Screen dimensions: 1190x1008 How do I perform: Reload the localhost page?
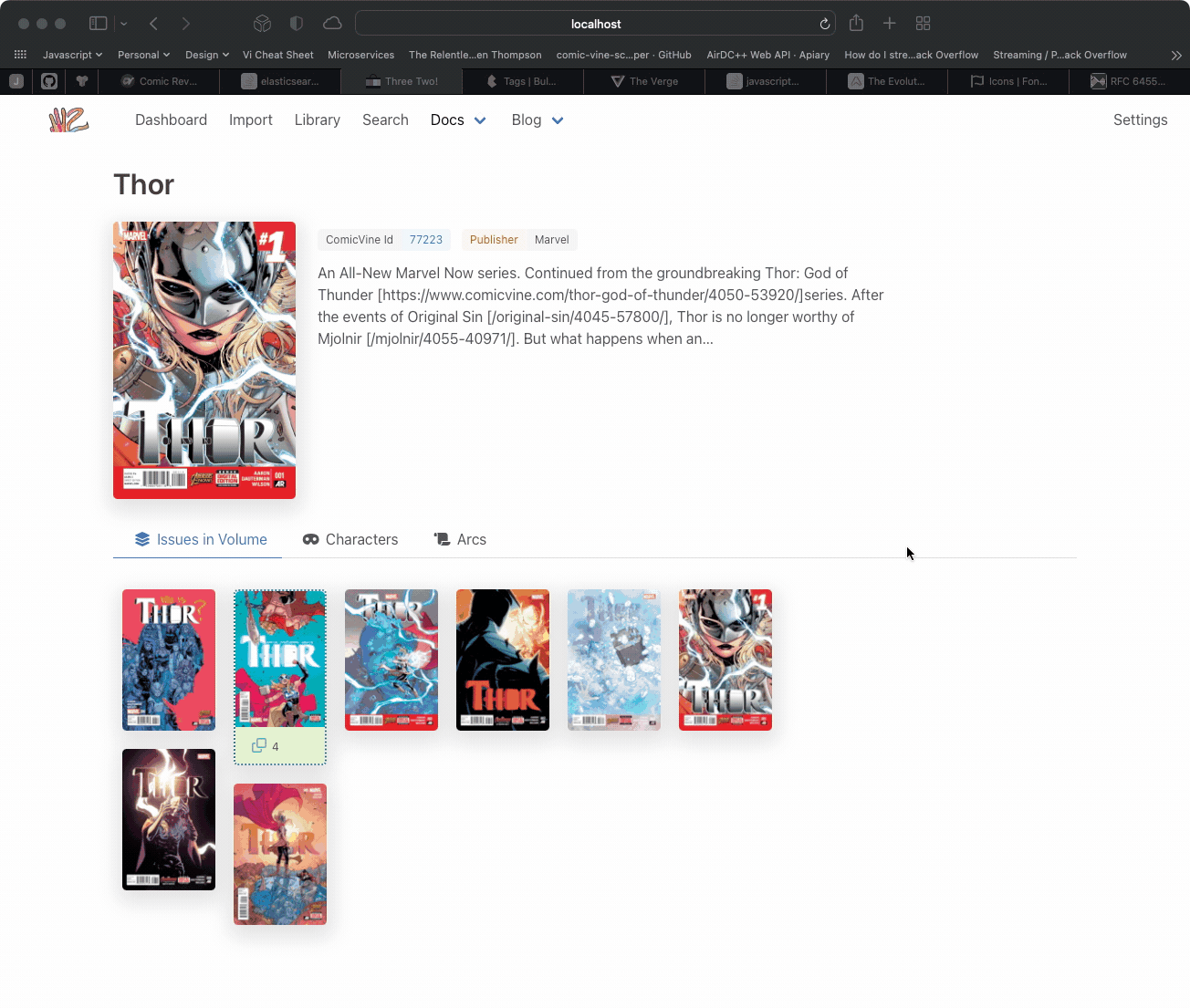(824, 24)
